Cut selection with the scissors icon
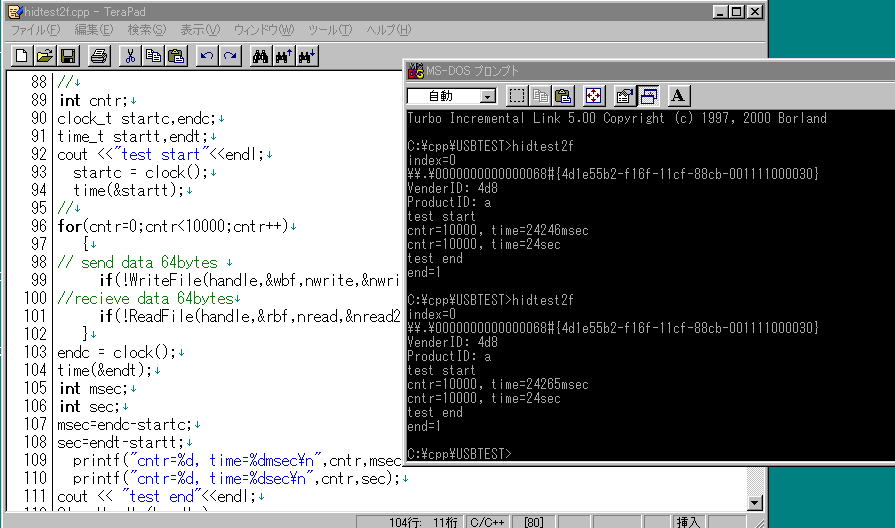This screenshot has height=528, width=895. pyautogui.click(x=130, y=56)
